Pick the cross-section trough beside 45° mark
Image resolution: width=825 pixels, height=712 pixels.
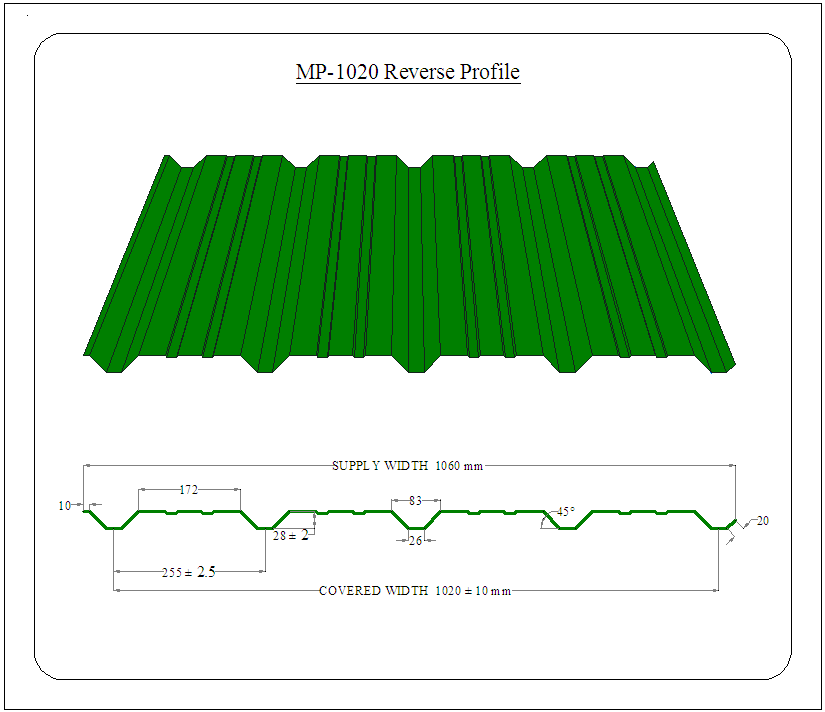click(x=566, y=528)
